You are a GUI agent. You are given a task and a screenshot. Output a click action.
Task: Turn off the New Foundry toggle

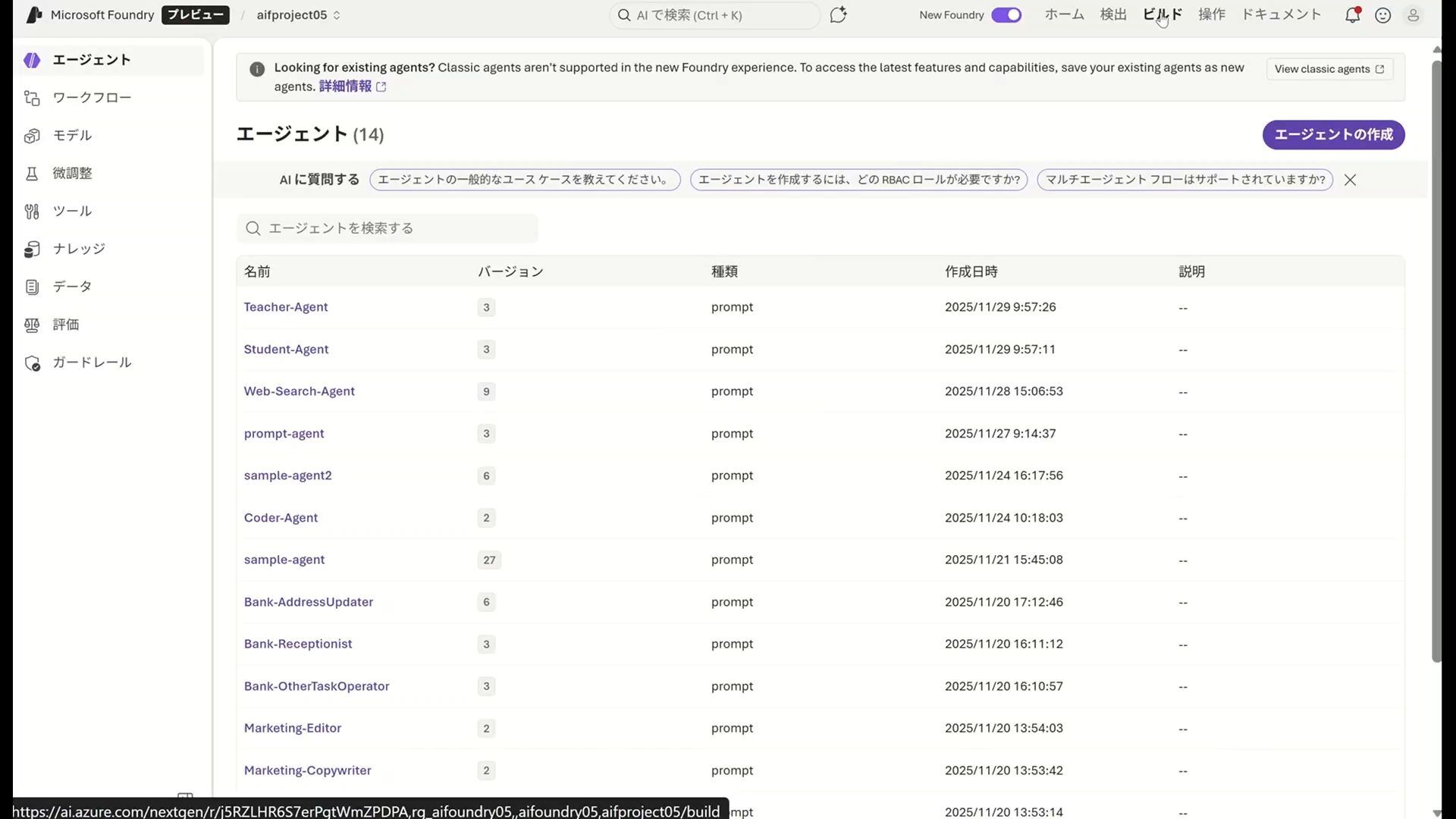pos(1006,15)
